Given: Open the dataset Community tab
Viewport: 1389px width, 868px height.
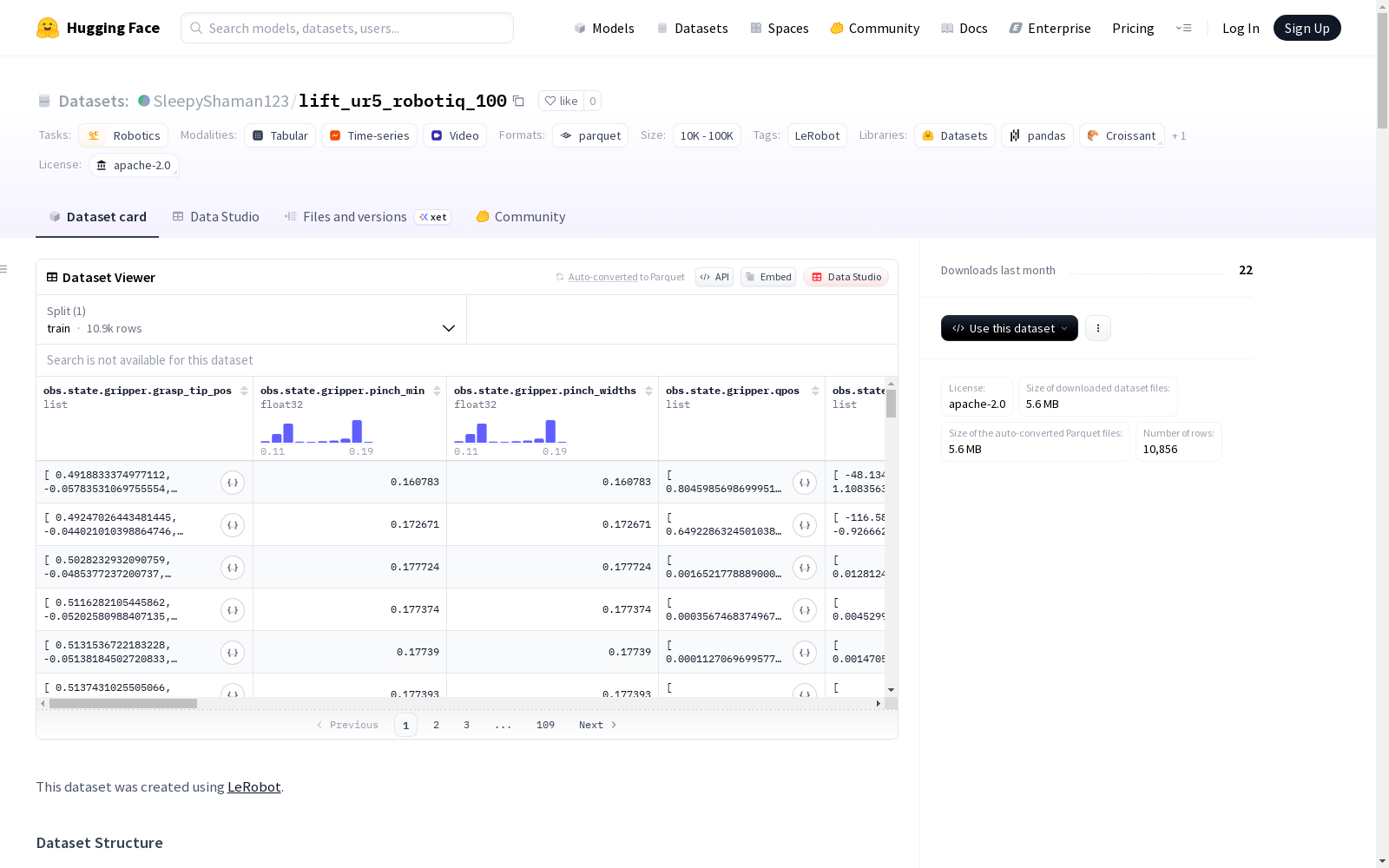Looking at the screenshot, I should 521,217.
